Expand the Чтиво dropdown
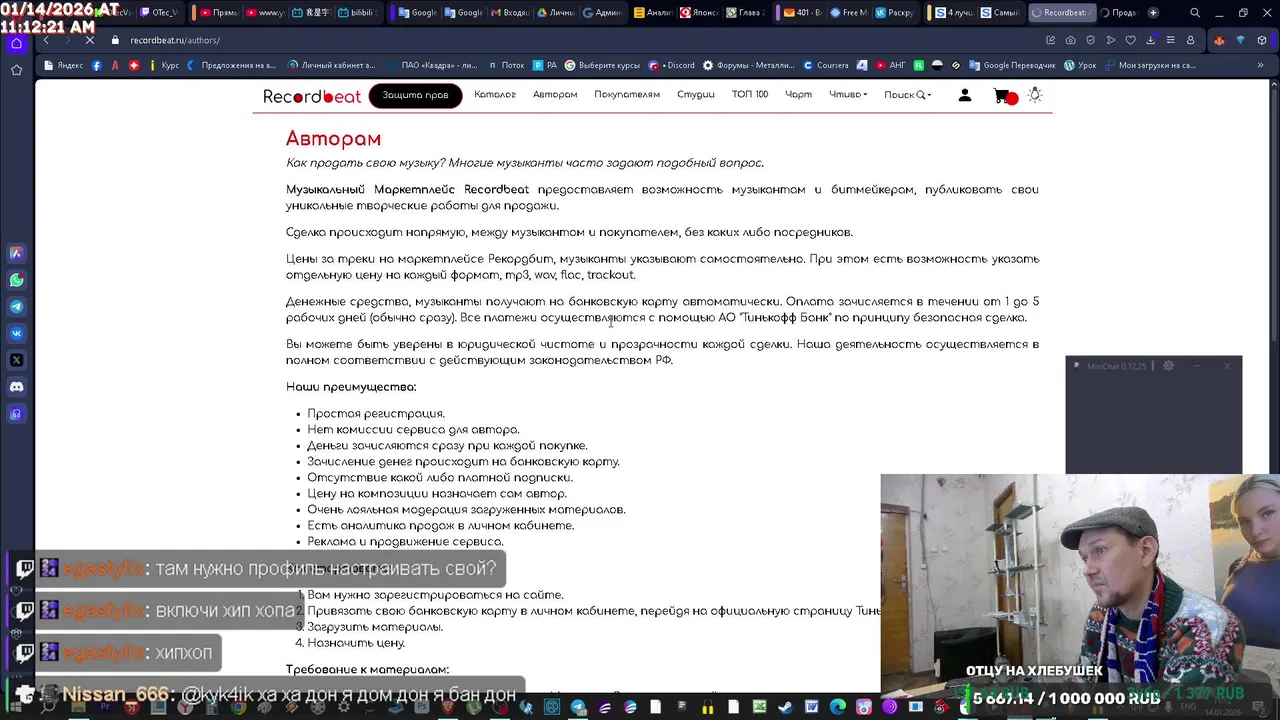 [x=847, y=95]
